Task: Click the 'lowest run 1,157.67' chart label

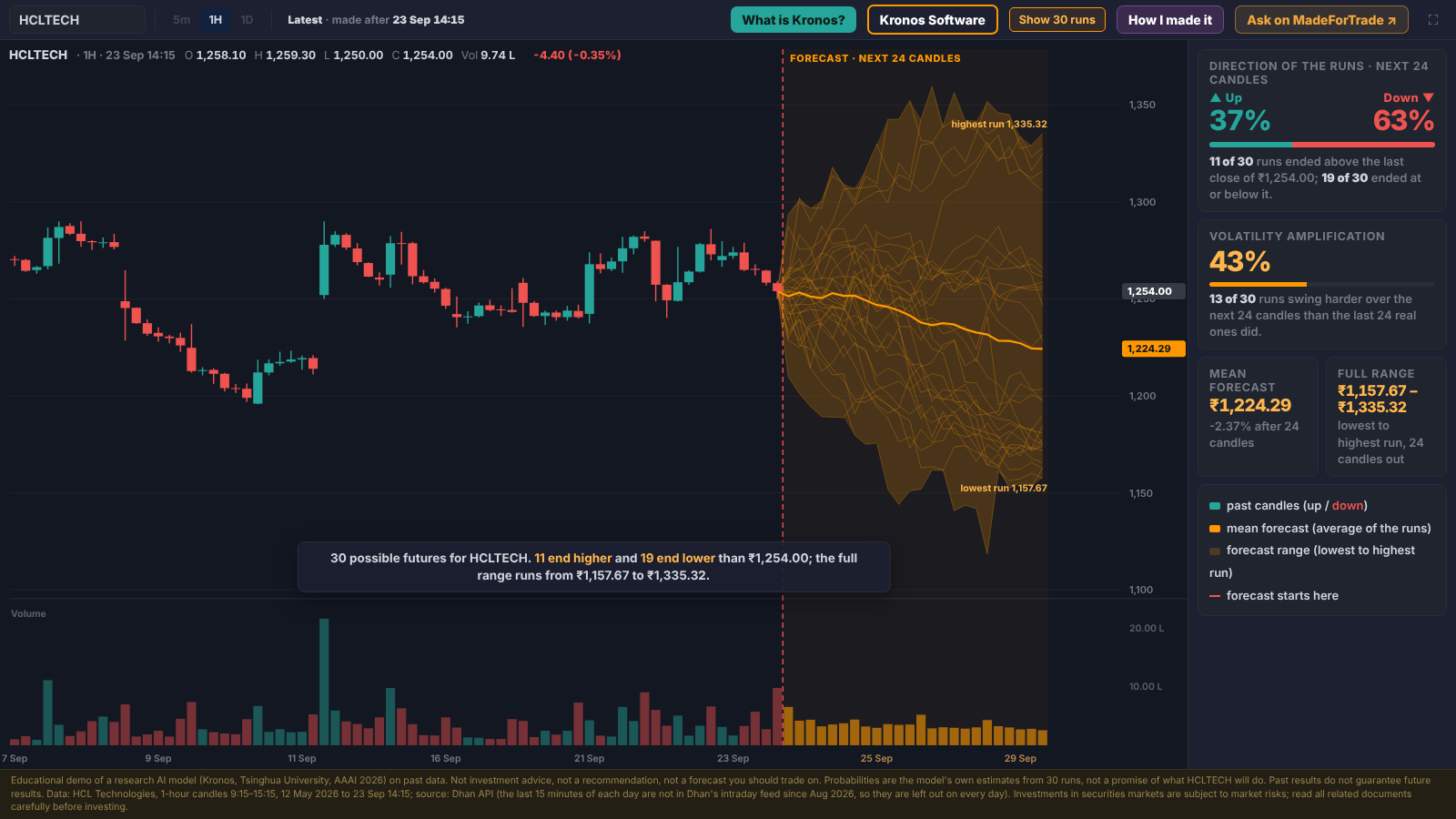Action: pyautogui.click(x=1004, y=488)
